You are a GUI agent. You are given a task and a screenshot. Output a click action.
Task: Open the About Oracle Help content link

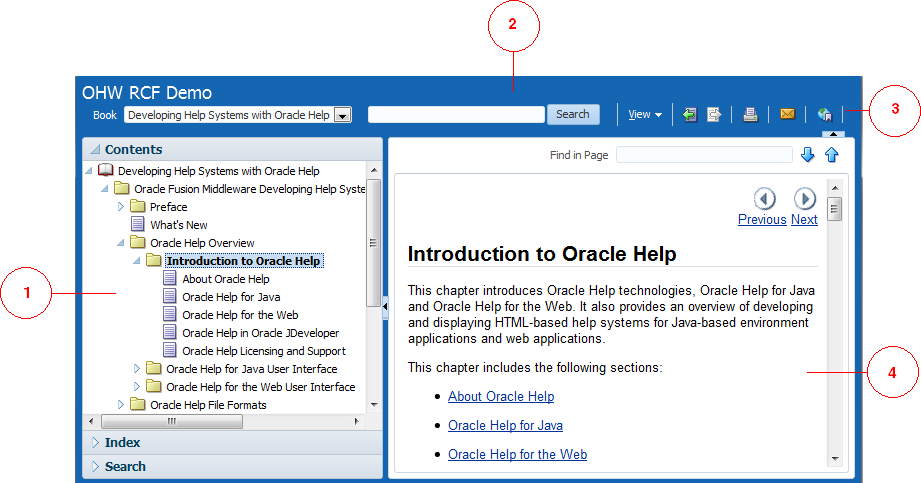[x=501, y=397]
